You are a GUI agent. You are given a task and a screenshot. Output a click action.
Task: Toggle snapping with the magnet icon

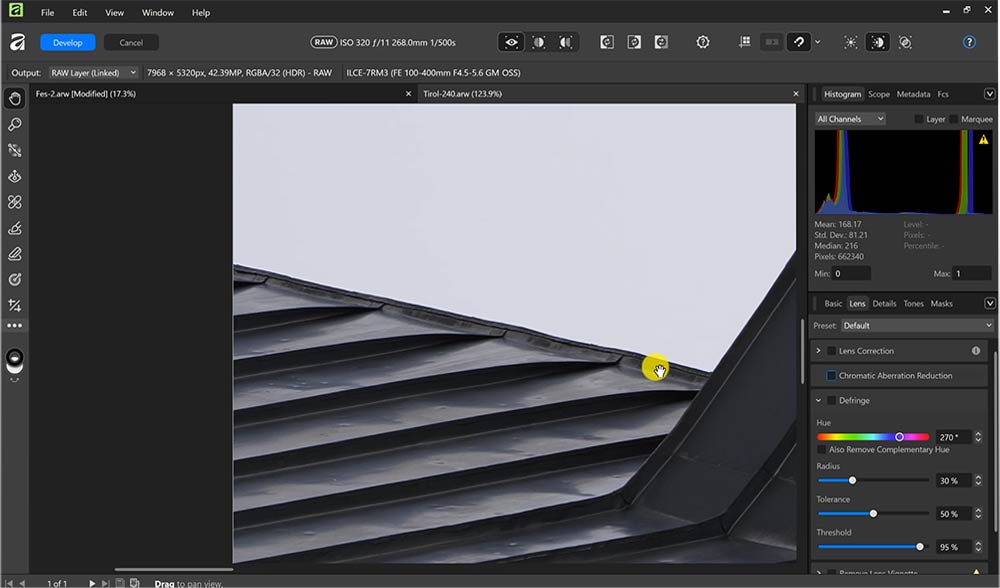(x=797, y=42)
